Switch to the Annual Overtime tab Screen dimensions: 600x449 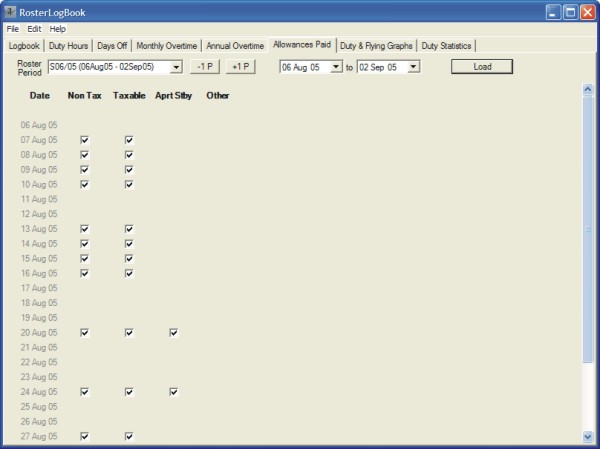point(235,46)
